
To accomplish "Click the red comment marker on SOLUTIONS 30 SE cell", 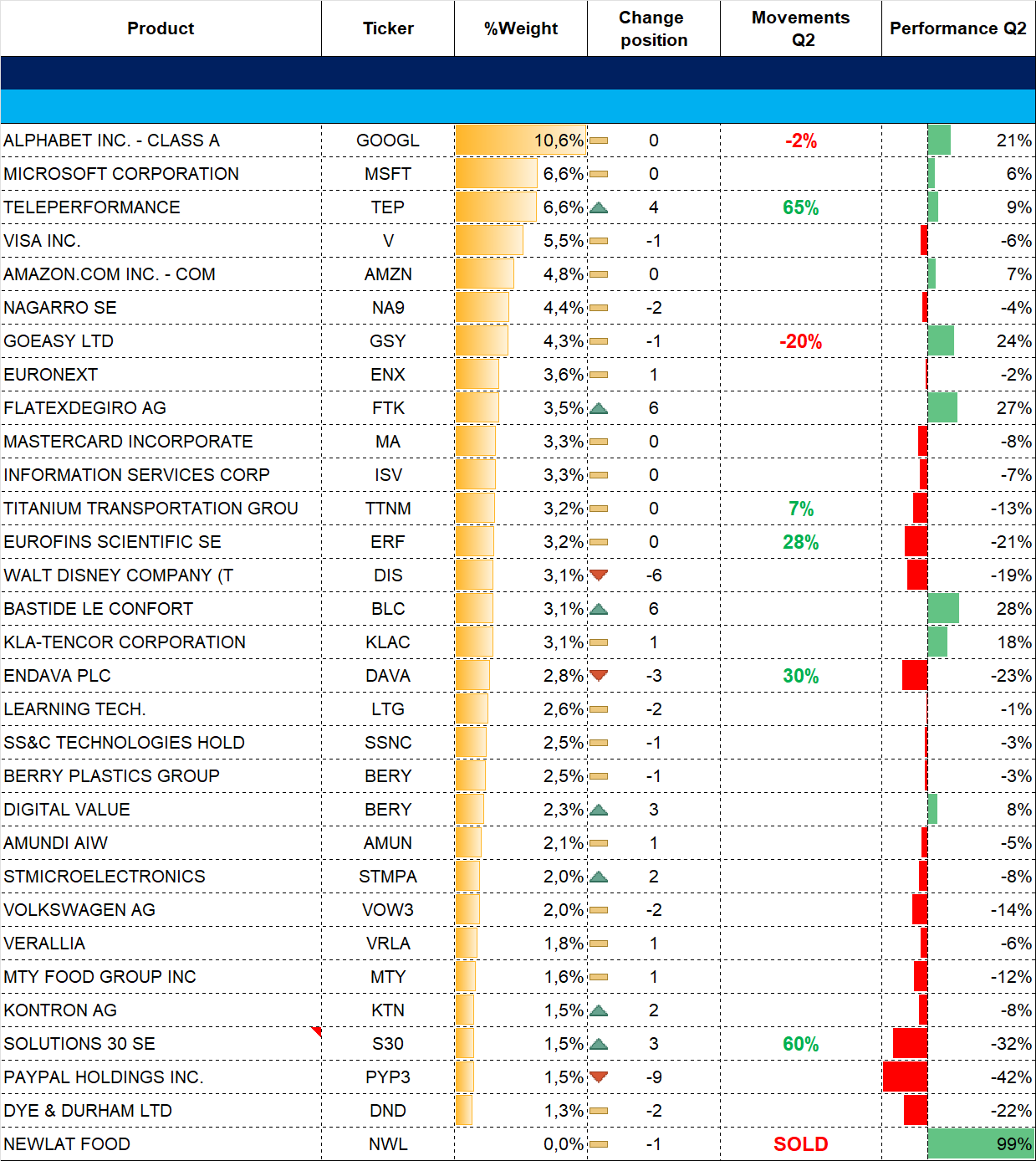I will pyautogui.click(x=316, y=1031).
